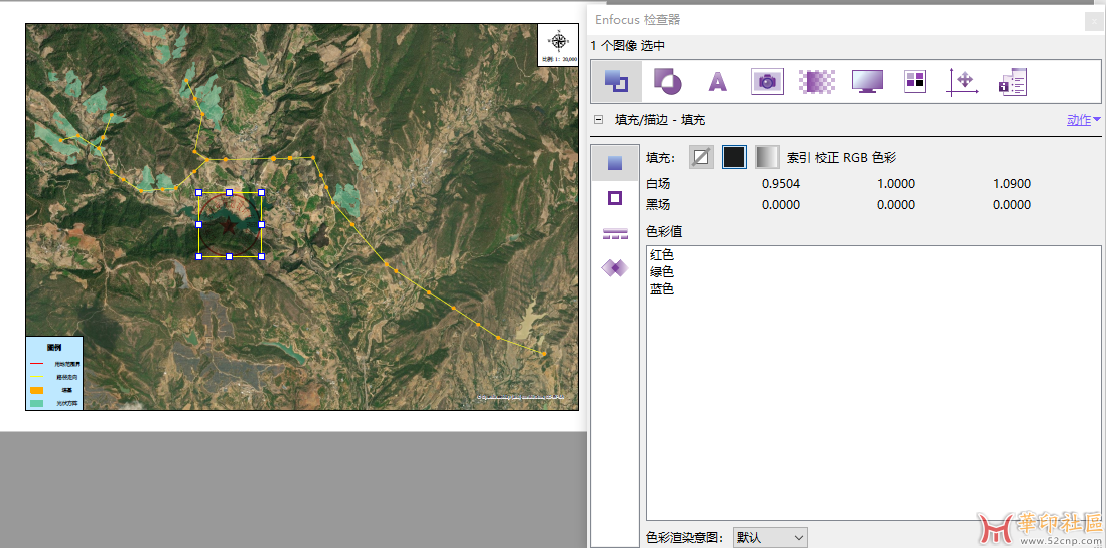Choose the gradient fill option
The width and height of the screenshot is (1106, 548).
pos(767,157)
